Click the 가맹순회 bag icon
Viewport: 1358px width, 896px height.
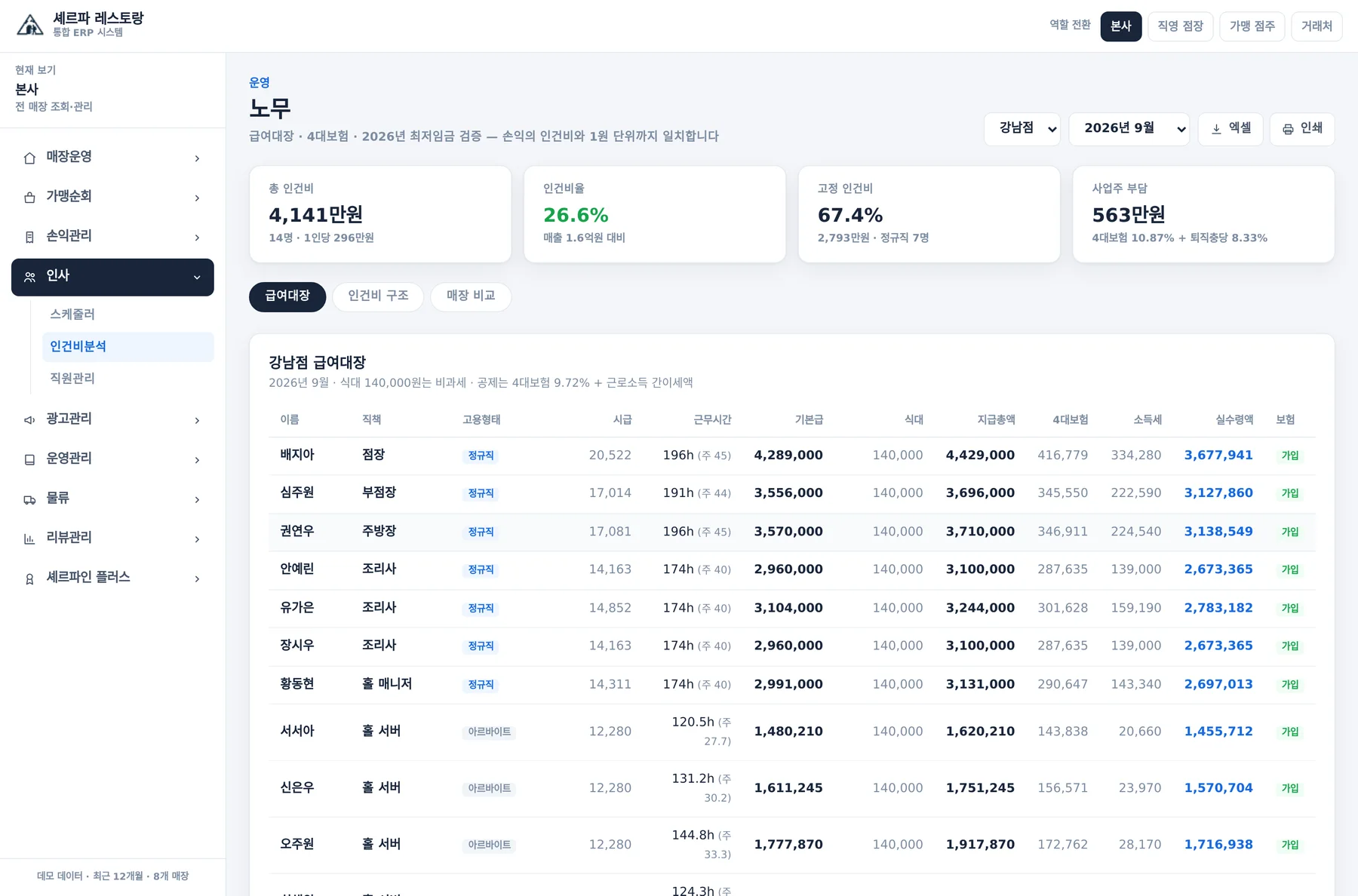(x=29, y=198)
